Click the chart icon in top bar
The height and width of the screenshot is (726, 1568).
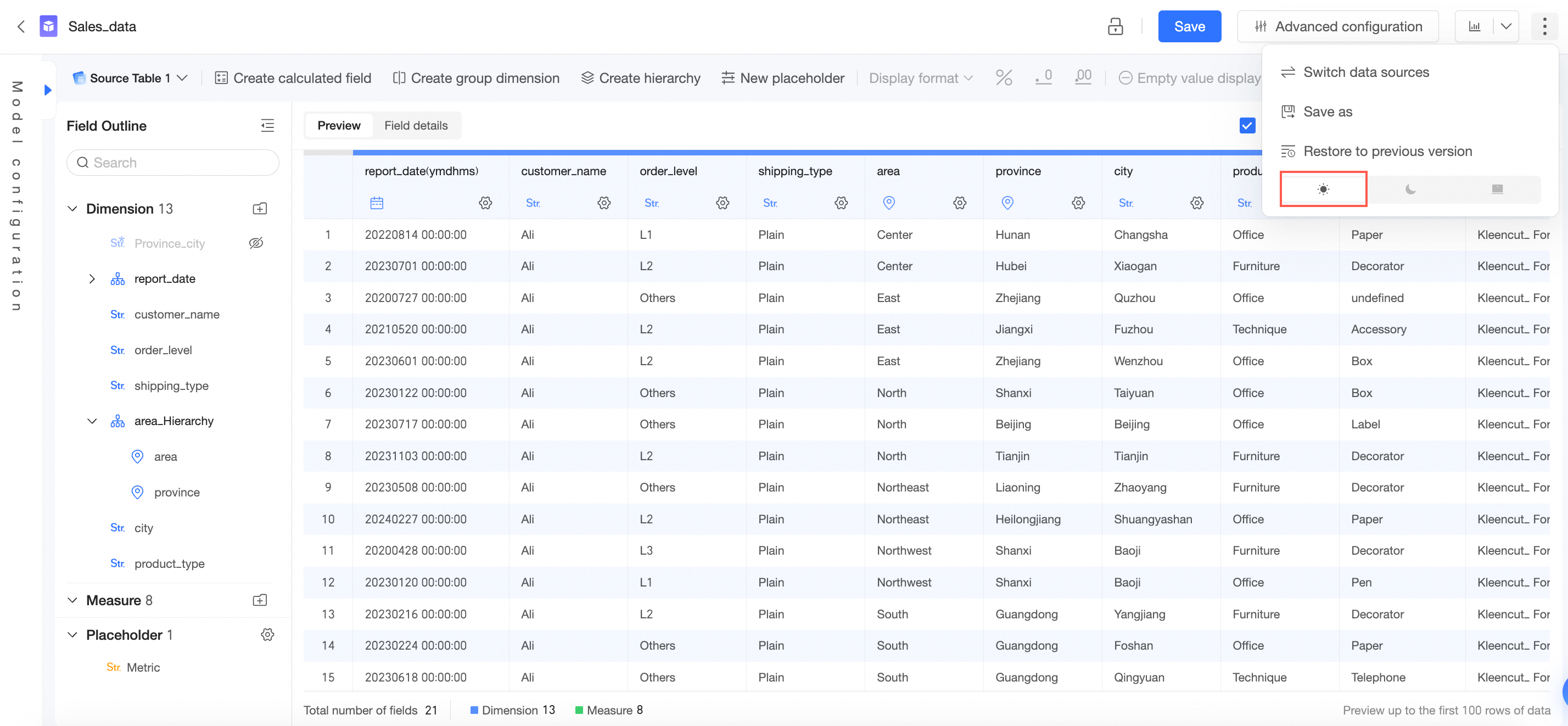pyautogui.click(x=1474, y=26)
